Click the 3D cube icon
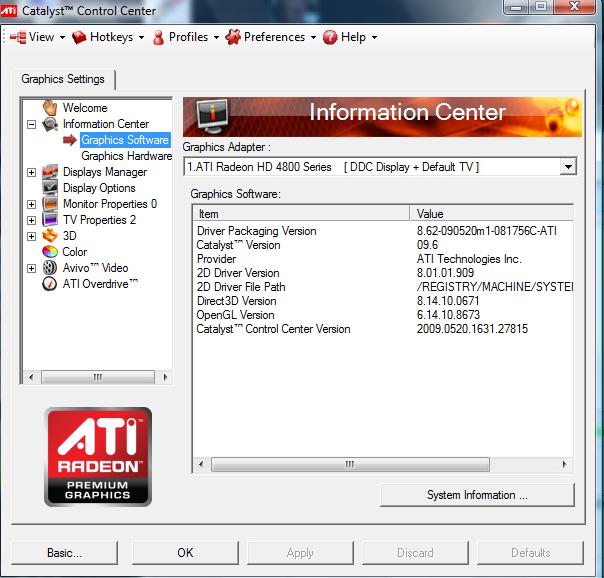The width and height of the screenshot is (604, 578). (x=50, y=236)
